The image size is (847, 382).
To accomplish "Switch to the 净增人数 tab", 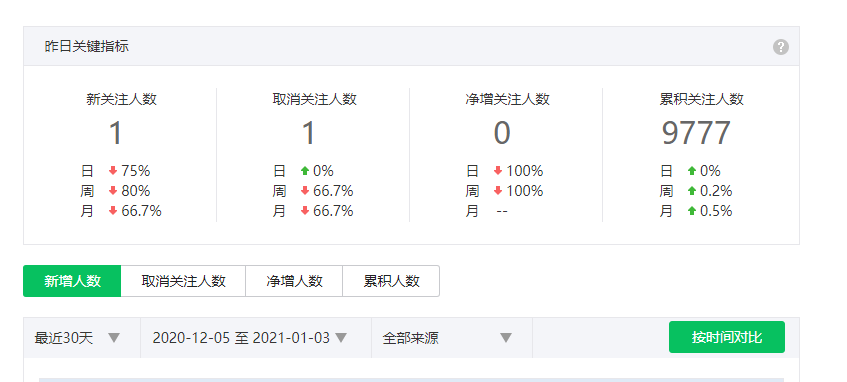I will pos(294,281).
